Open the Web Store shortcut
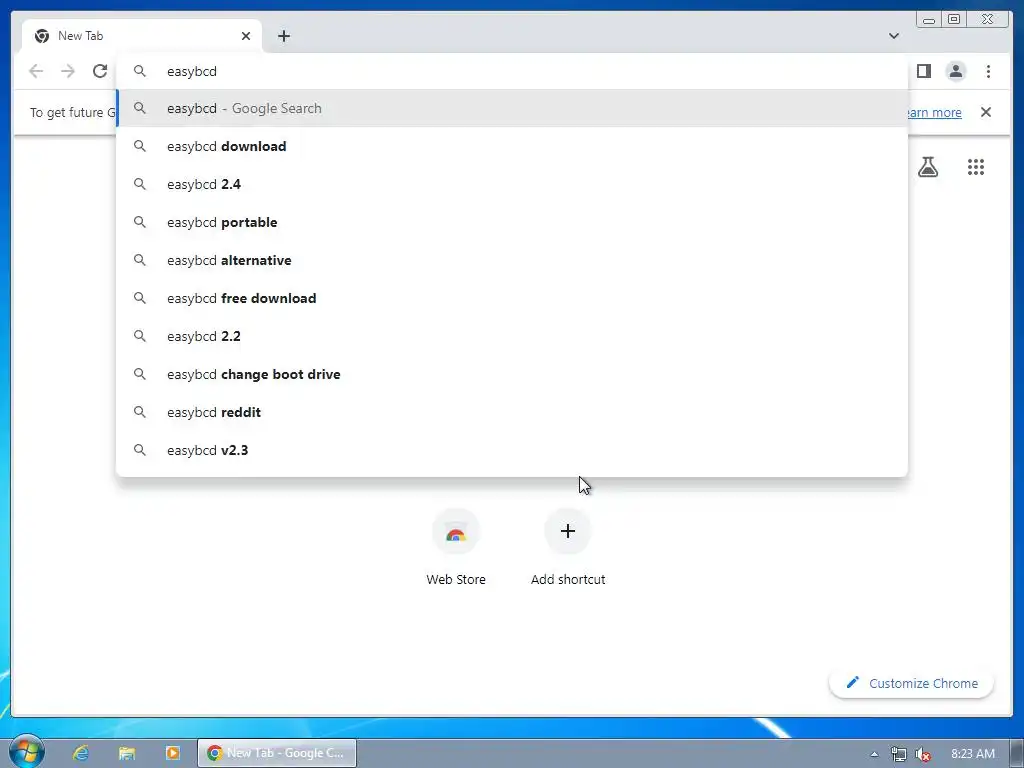The width and height of the screenshot is (1024, 768). click(456, 547)
